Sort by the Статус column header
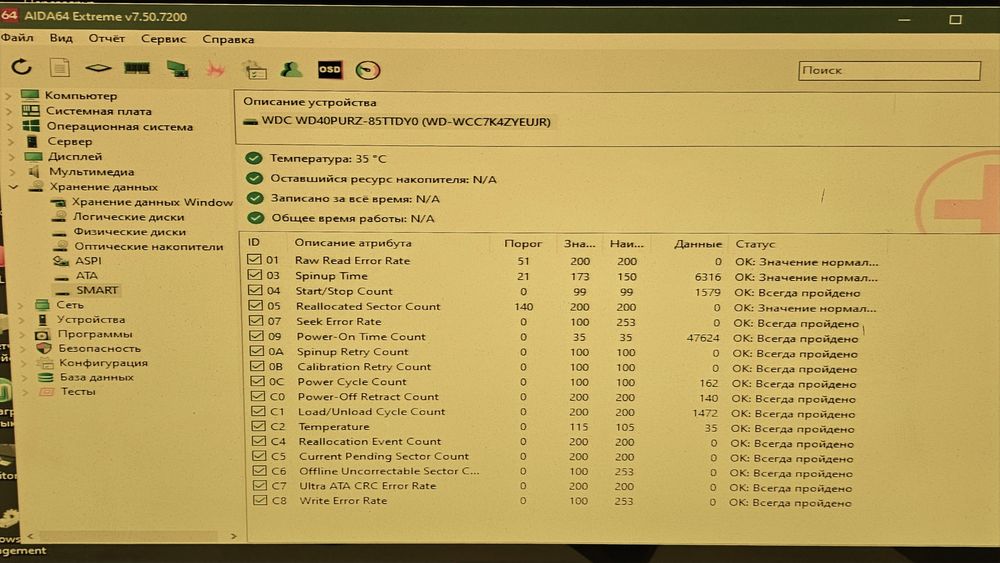 point(755,244)
